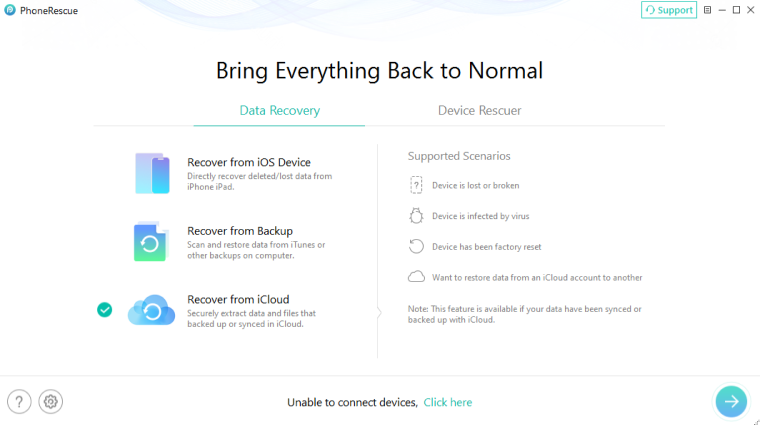Click the factory reset icon
The height and width of the screenshot is (428, 760).
416,246
